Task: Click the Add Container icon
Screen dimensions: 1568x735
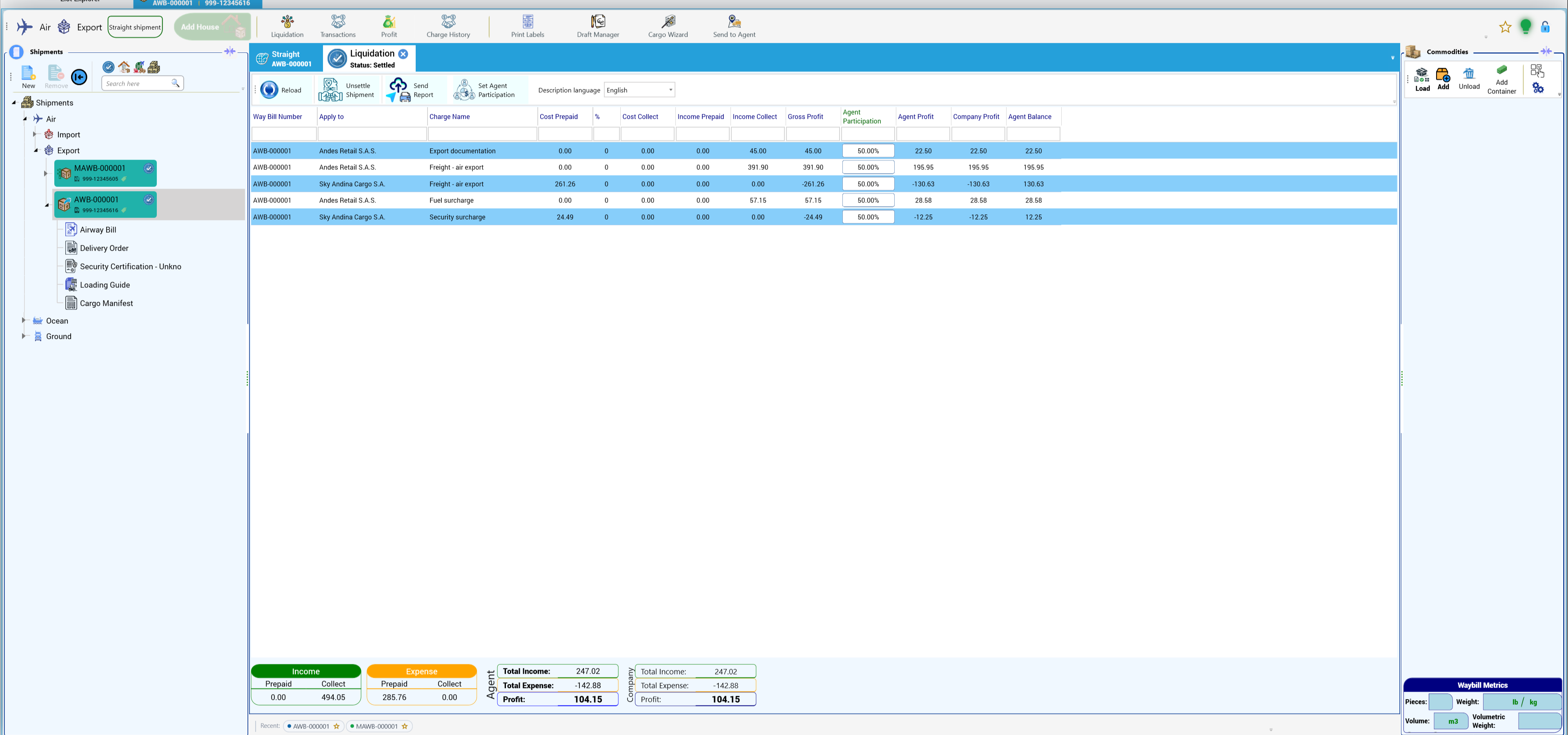Action: 1502,70
